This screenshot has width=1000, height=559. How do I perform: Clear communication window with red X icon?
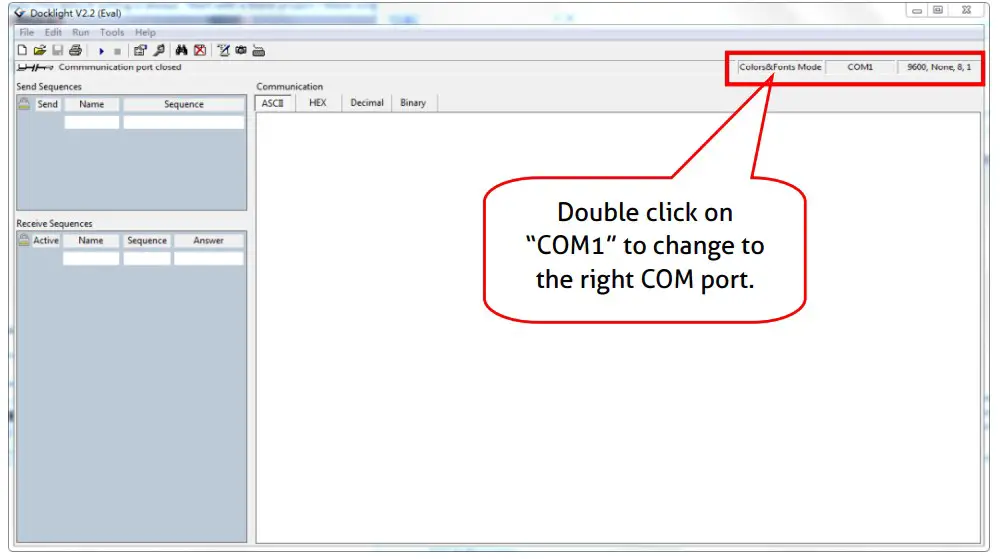coord(200,50)
